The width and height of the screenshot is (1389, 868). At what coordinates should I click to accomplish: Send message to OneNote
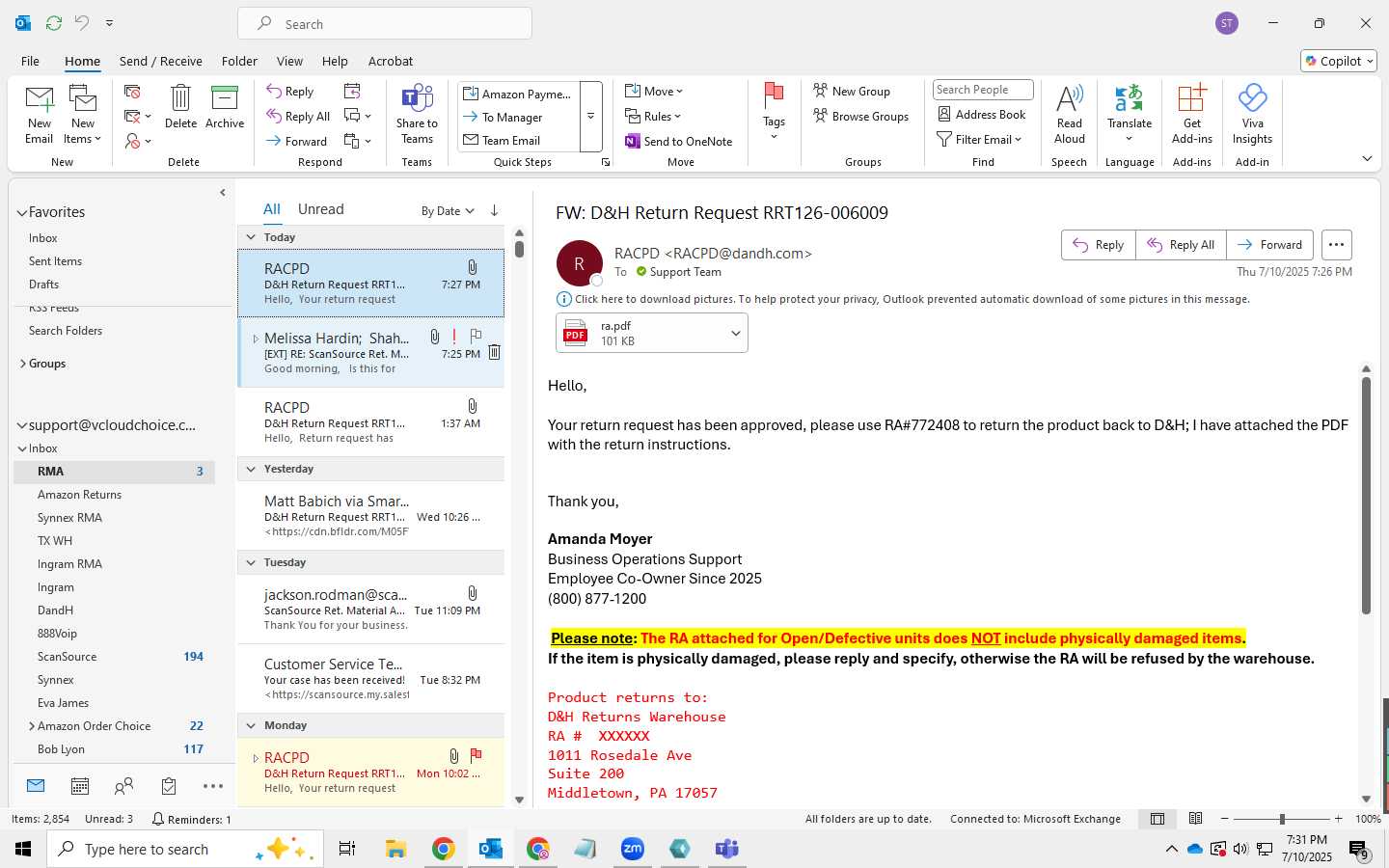[x=679, y=141]
